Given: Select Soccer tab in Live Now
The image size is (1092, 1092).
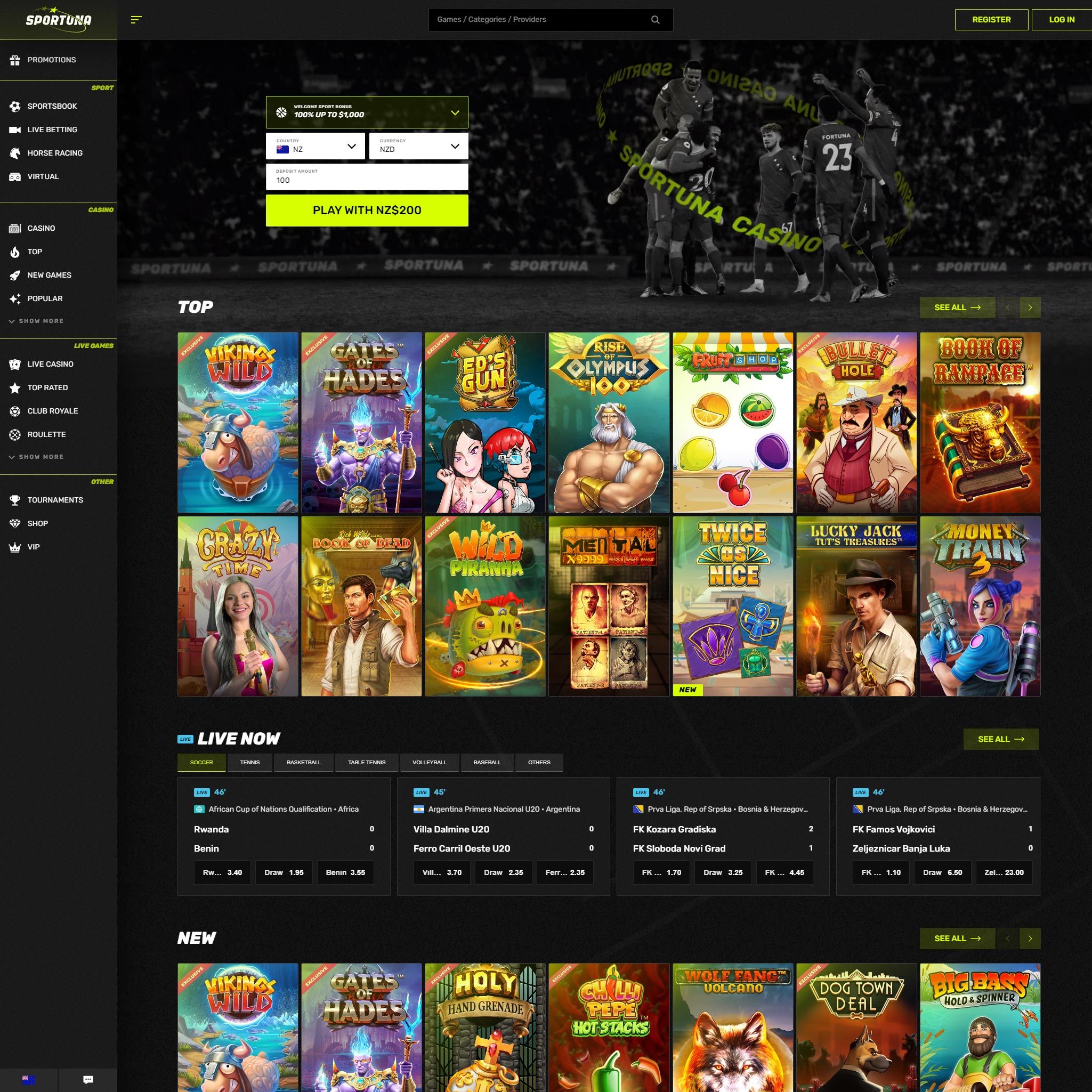Looking at the screenshot, I should [x=202, y=763].
